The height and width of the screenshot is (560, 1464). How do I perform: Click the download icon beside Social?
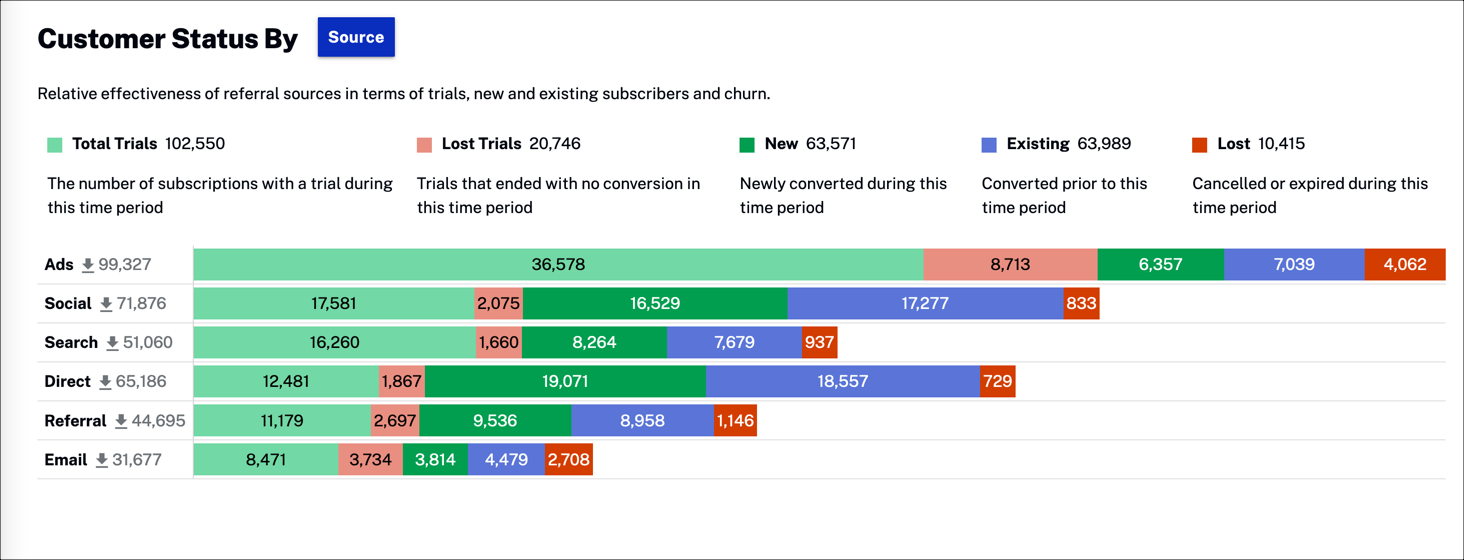click(106, 304)
